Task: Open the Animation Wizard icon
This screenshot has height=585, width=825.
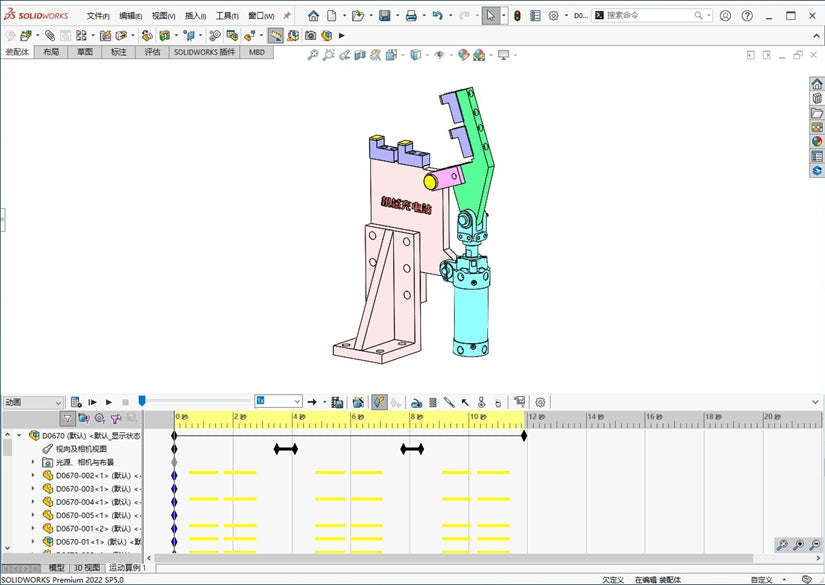Action: click(358, 402)
